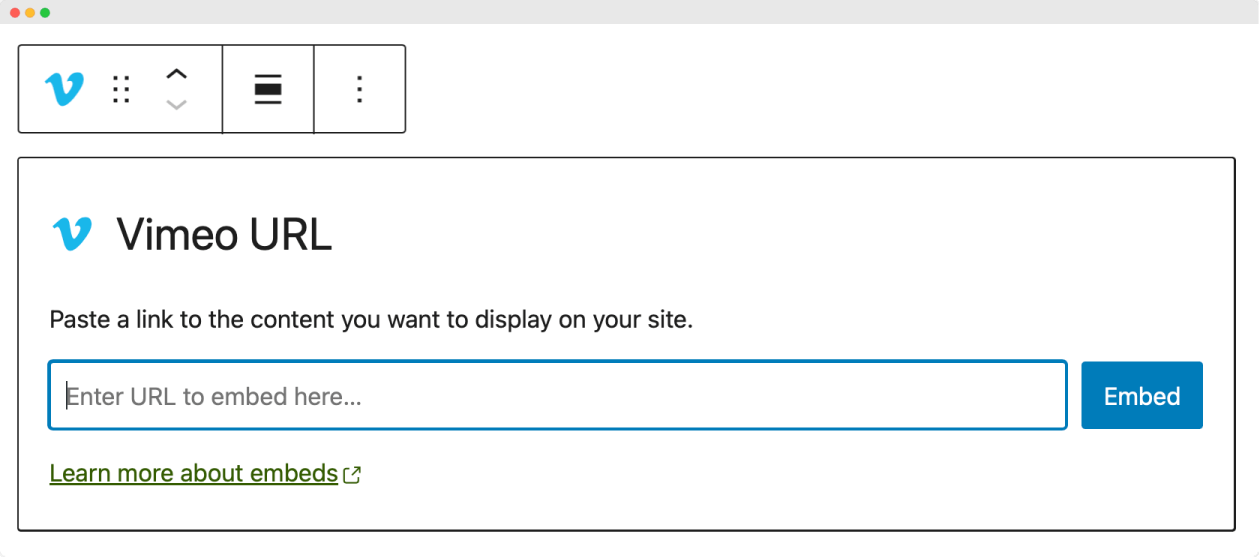Click the blank canvas right of block toolbar

coord(820,89)
